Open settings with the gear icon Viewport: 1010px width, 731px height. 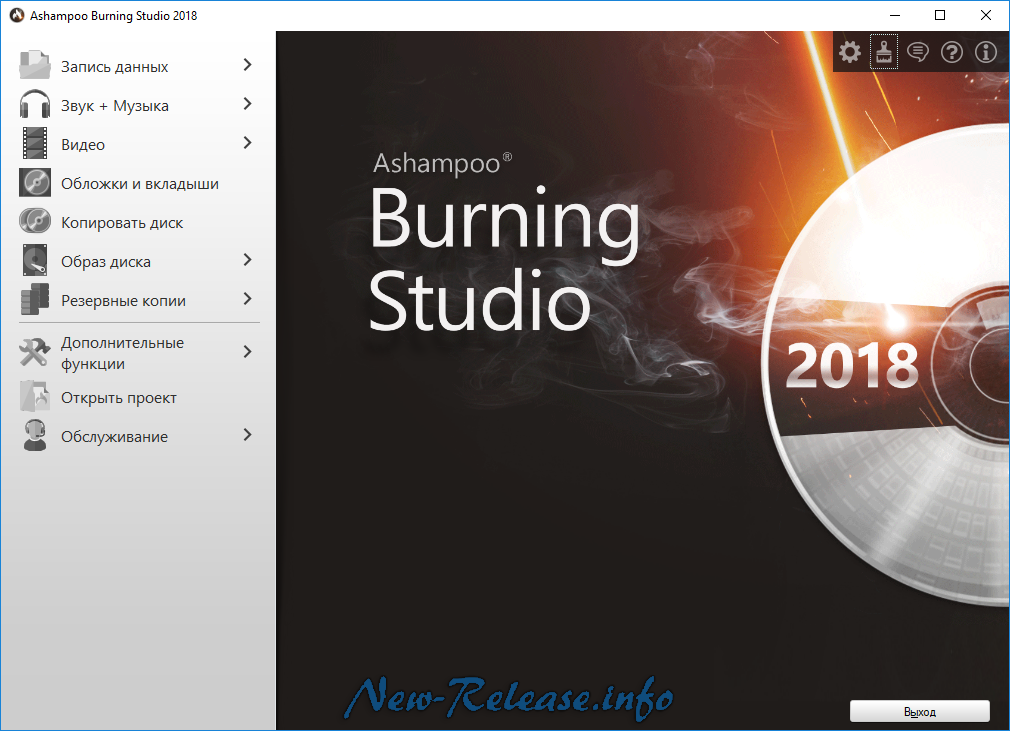point(850,52)
